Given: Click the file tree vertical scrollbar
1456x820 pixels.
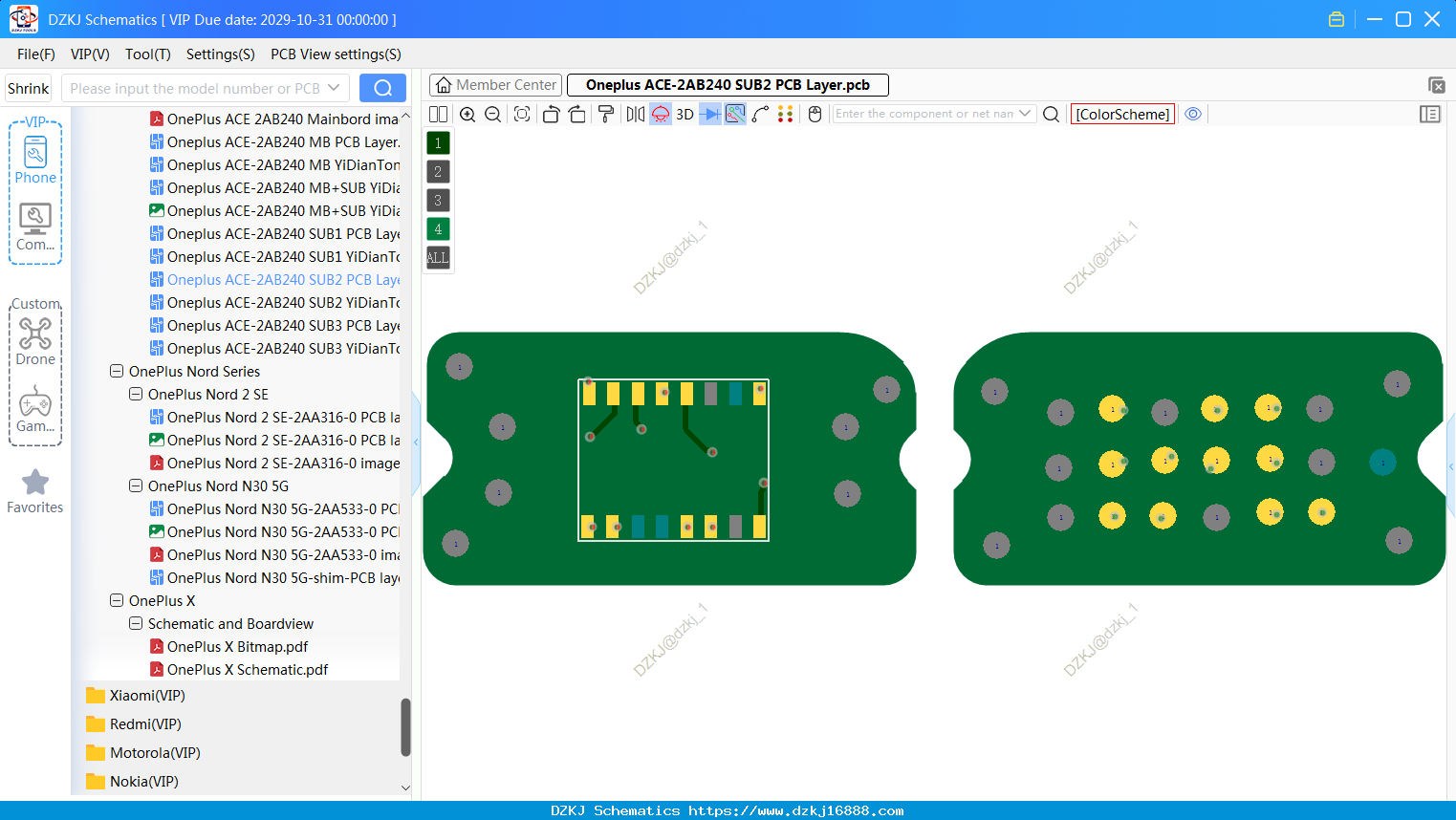Looking at the screenshot, I should pos(405,726).
